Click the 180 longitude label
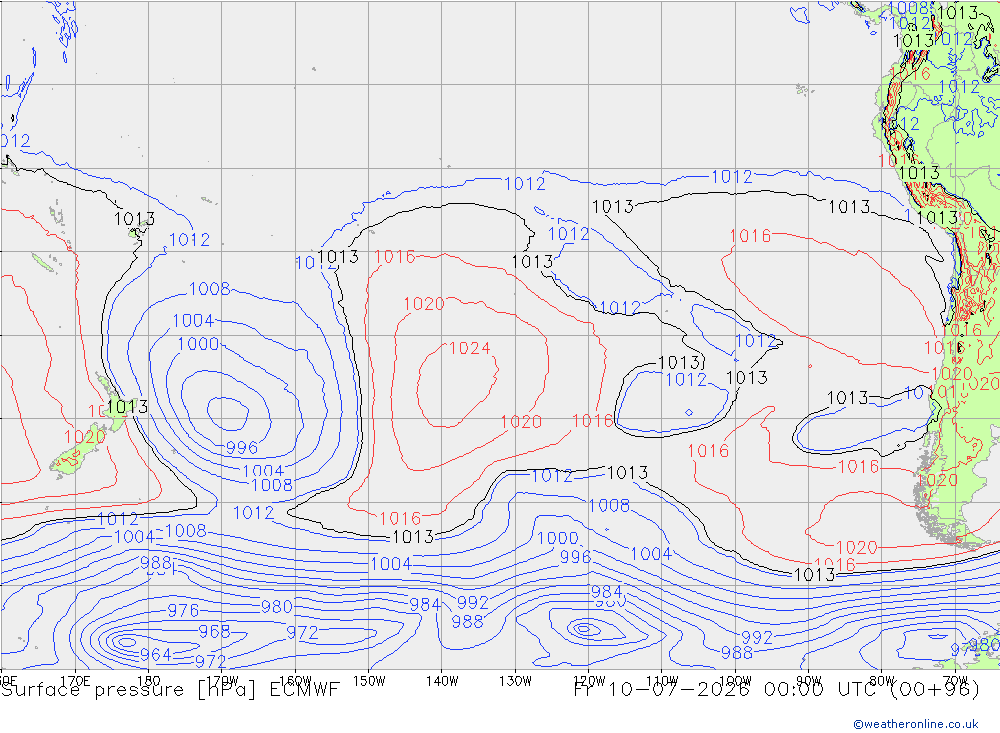Image resolution: width=1000 pixels, height=733 pixels. (149, 681)
